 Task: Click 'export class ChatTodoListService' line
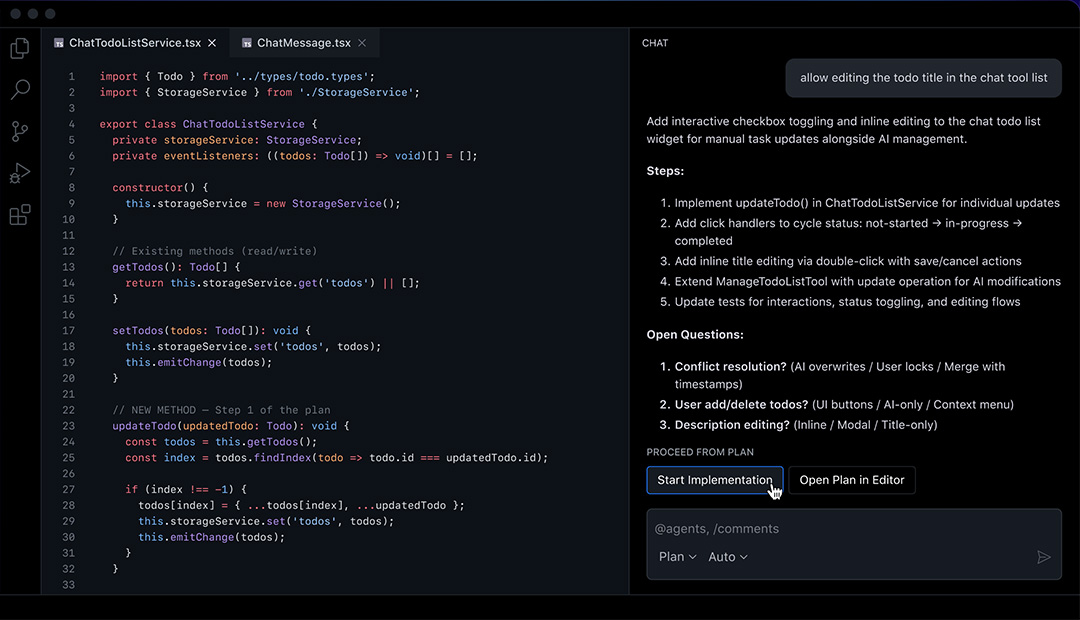tap(208, 124)
